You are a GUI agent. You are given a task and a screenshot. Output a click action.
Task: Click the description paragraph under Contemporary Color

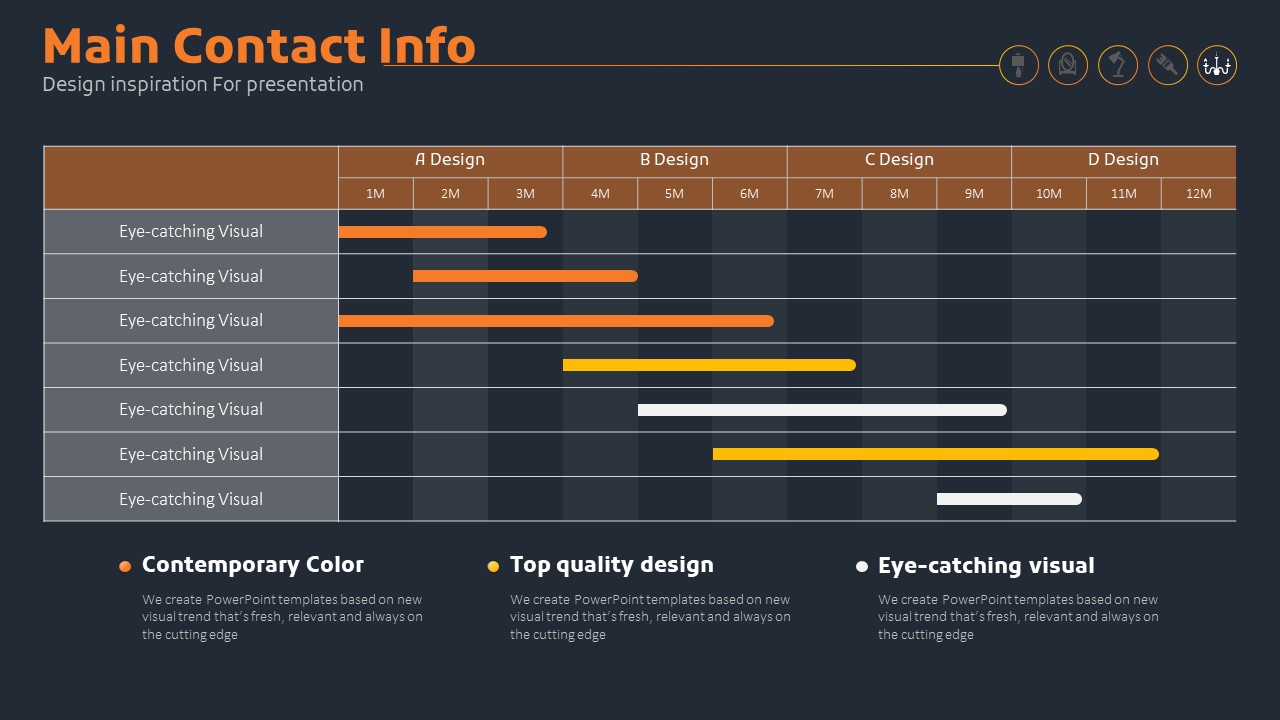(282, 617)
